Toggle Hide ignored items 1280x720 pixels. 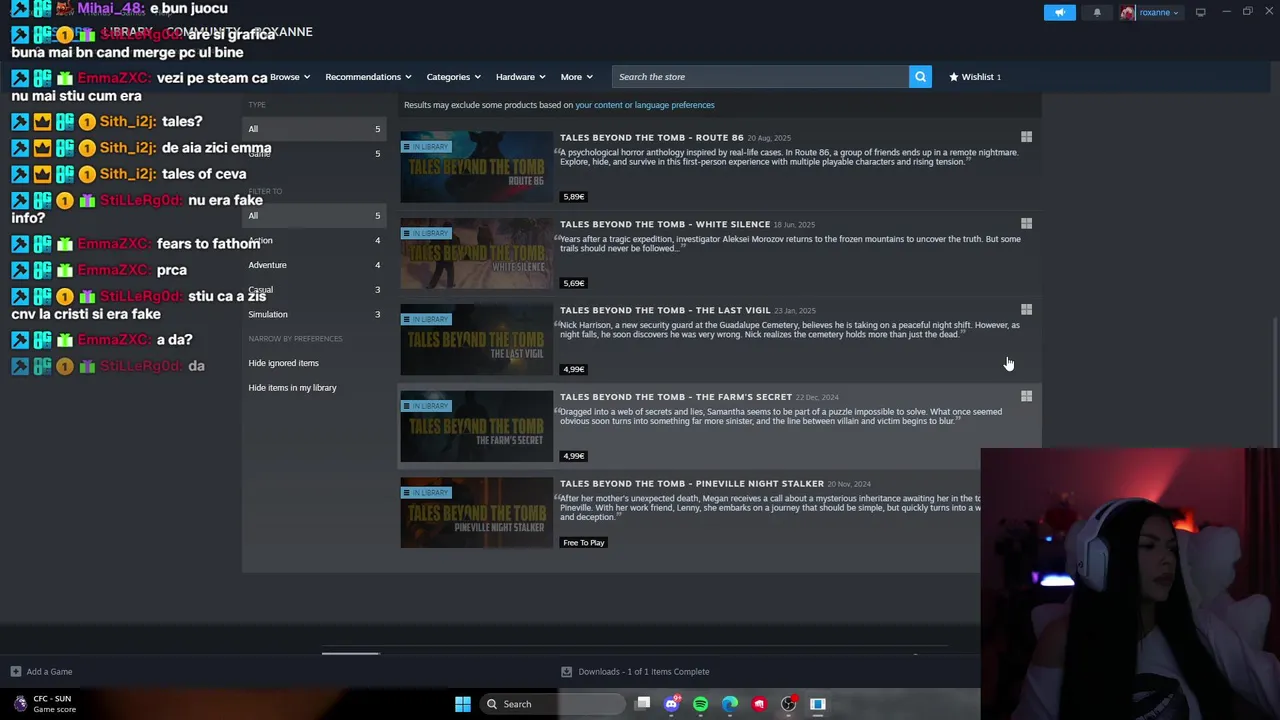pos(283,363)
